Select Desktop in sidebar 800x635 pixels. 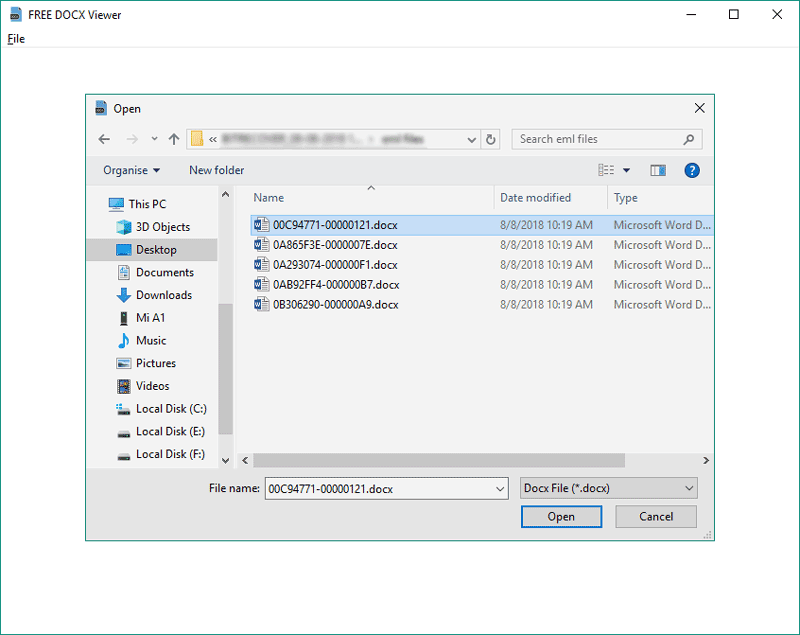pos(152,250)
